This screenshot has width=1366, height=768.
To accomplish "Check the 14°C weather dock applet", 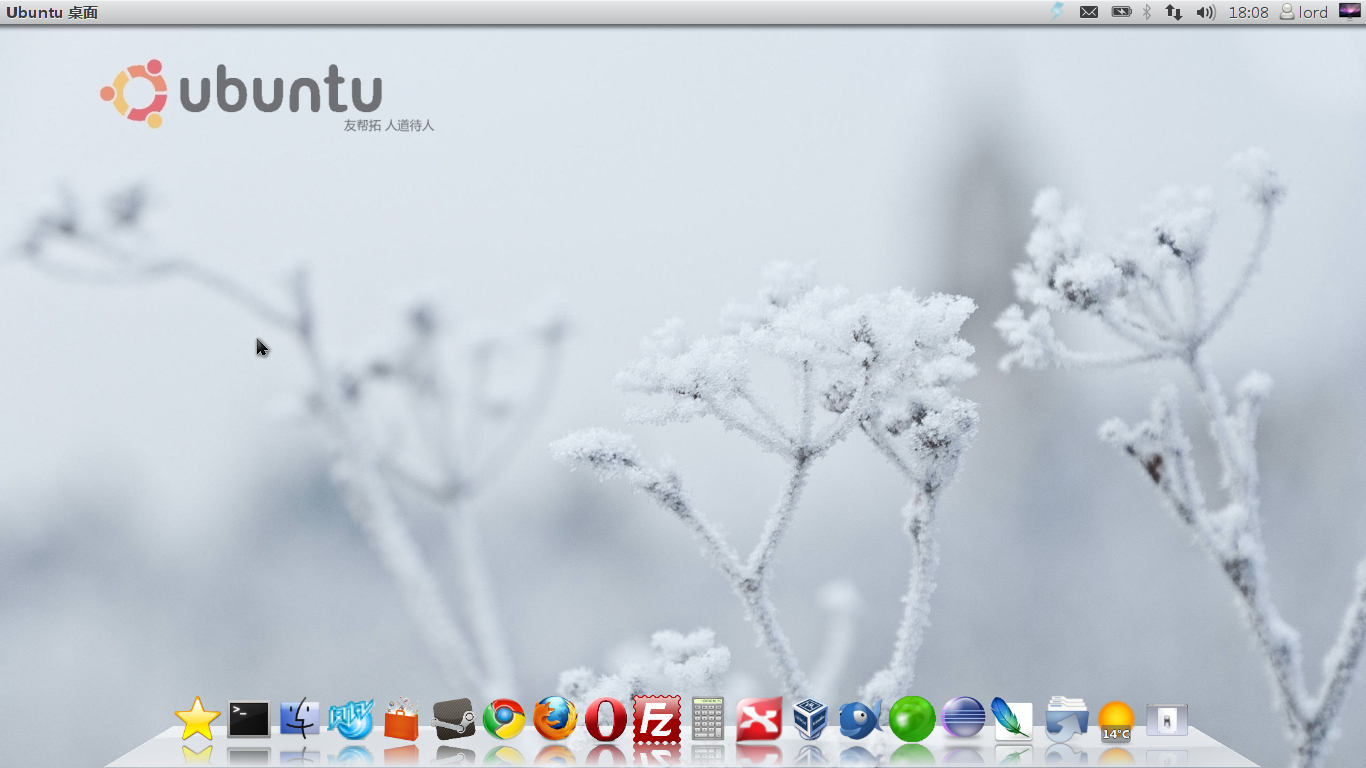I will [x=1116, y=721].
